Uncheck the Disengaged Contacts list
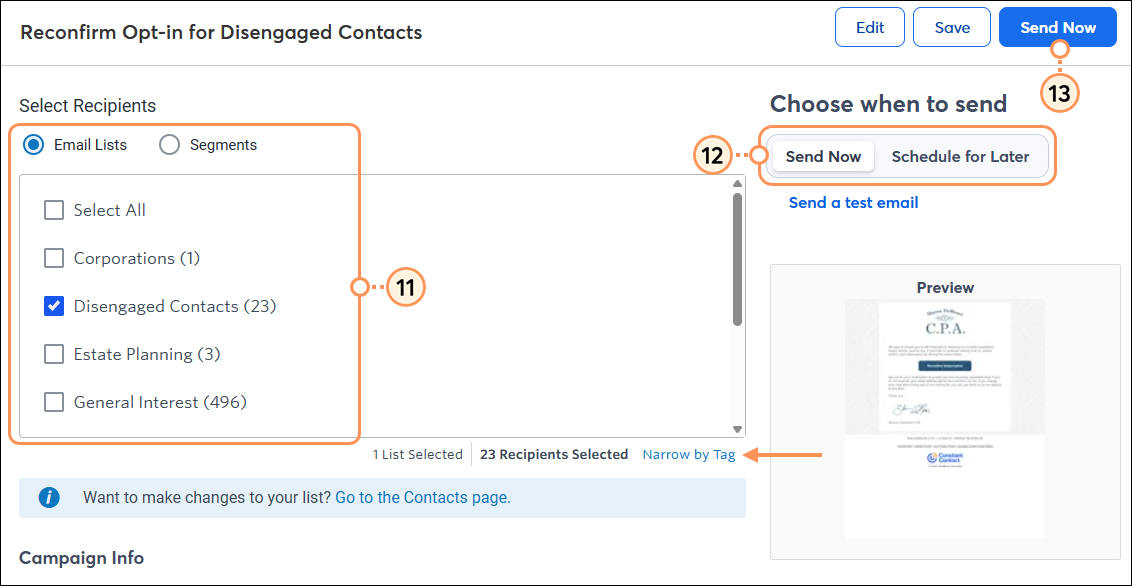This screenshot has width=1132, height=586. coord(54,306)
